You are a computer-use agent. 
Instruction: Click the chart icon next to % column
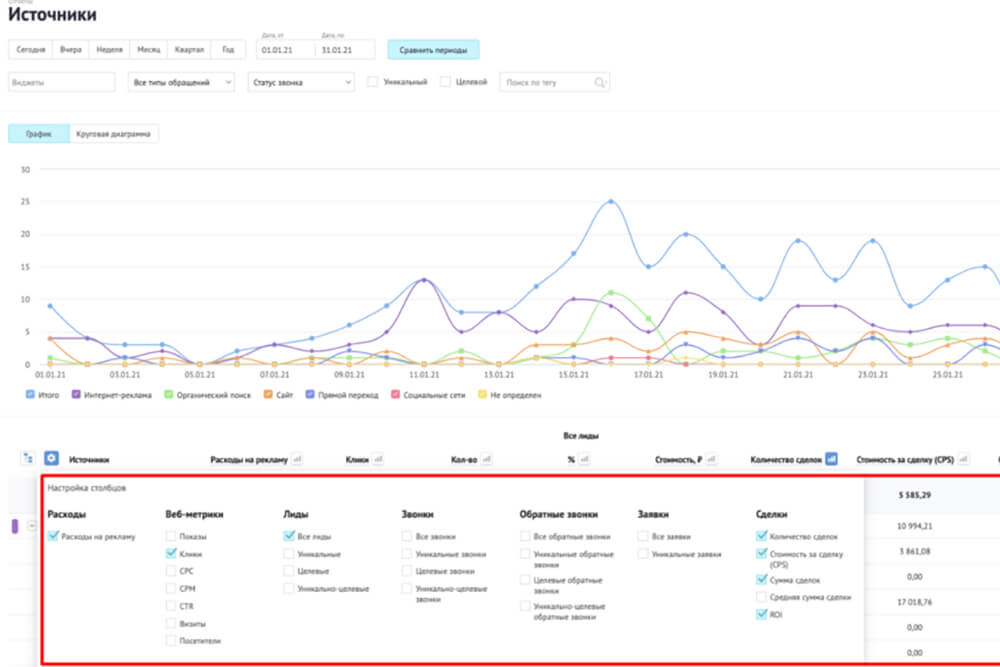point(584,459)
